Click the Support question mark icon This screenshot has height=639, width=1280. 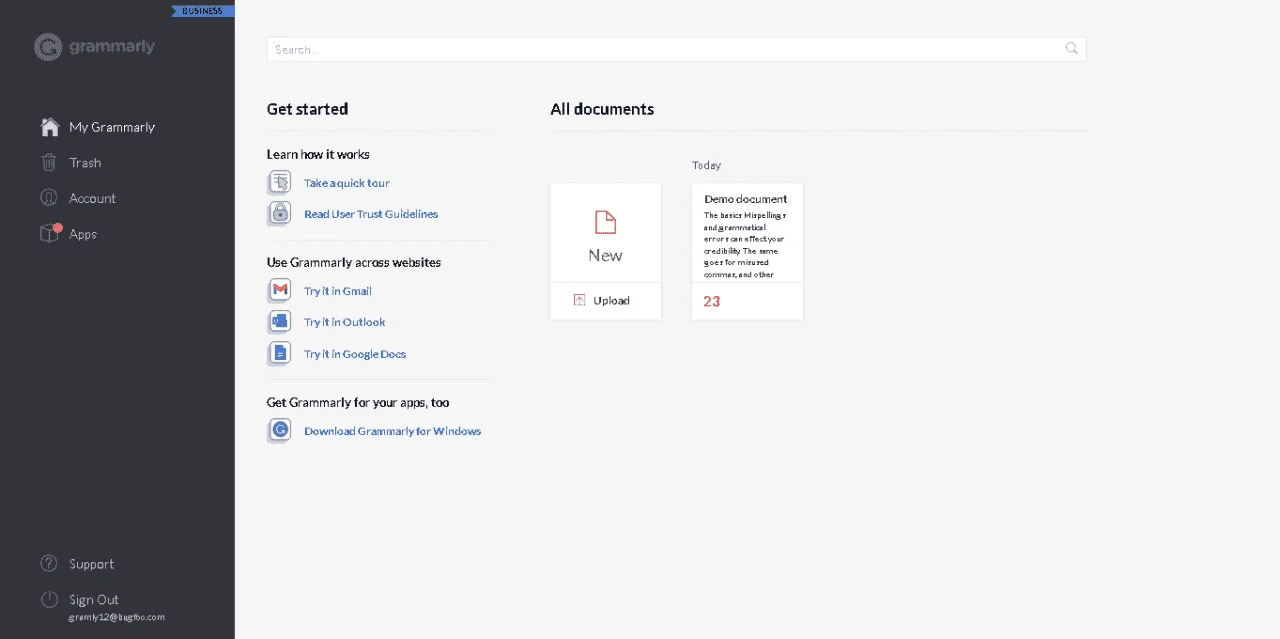click(49, 564)
